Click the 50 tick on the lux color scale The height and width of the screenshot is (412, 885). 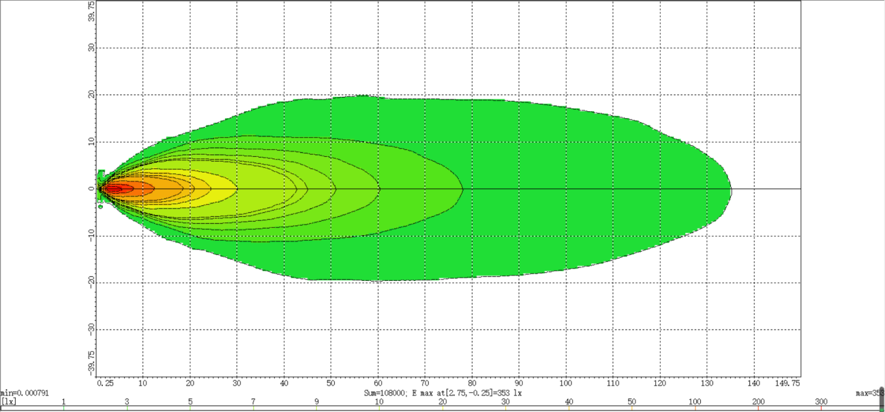coord(631,402)
